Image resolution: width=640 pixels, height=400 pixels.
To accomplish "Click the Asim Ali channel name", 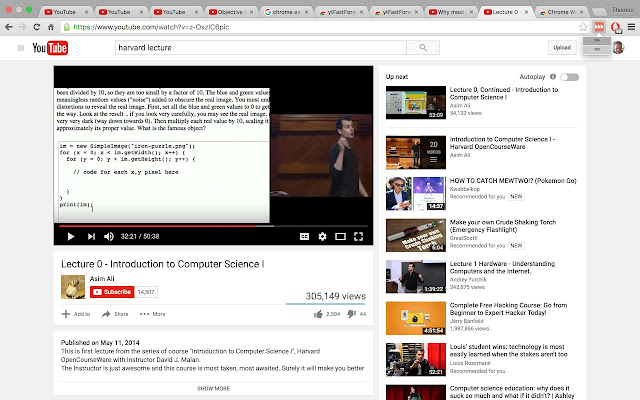I will 102,278.
